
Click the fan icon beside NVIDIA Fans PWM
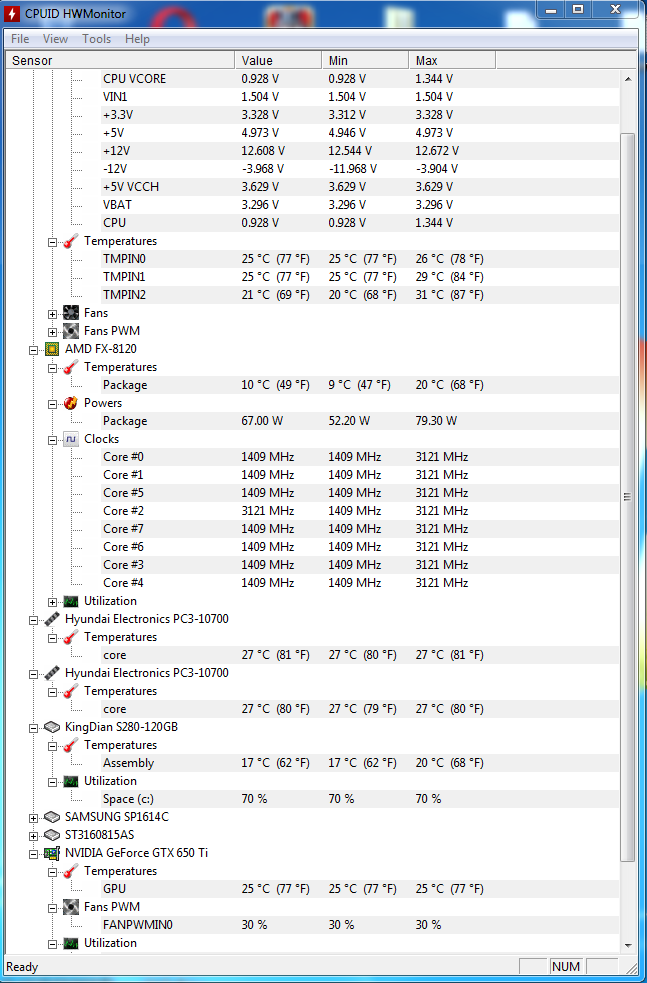point(71,907)
